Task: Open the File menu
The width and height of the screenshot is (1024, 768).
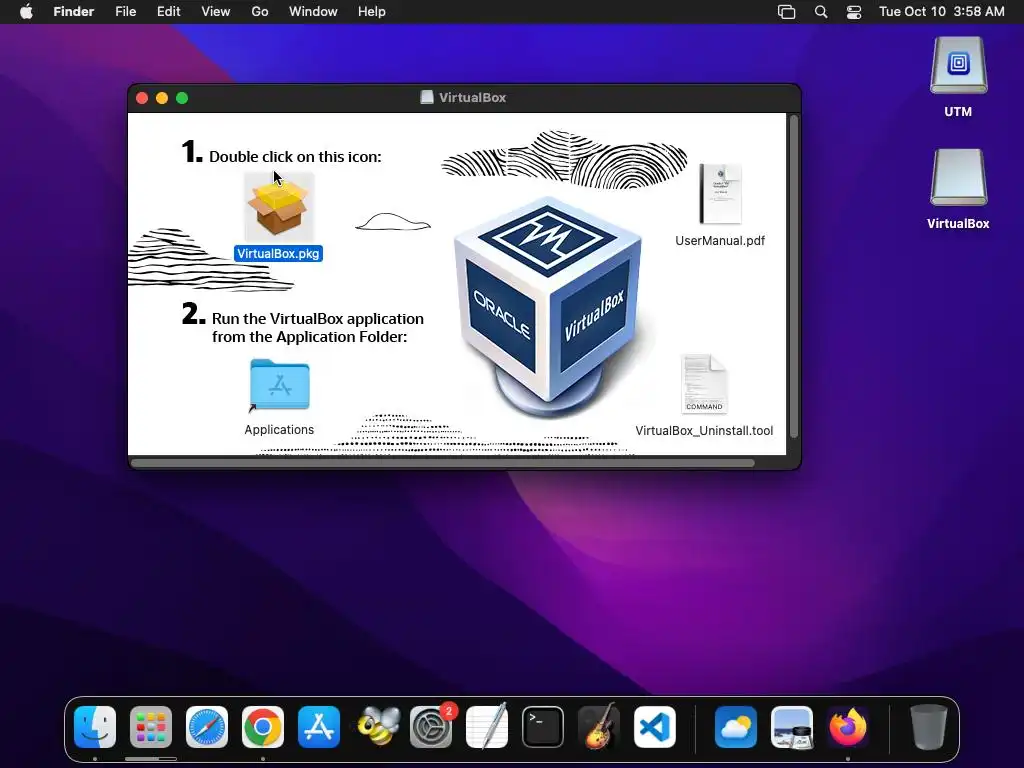Action: pos(125,12)
